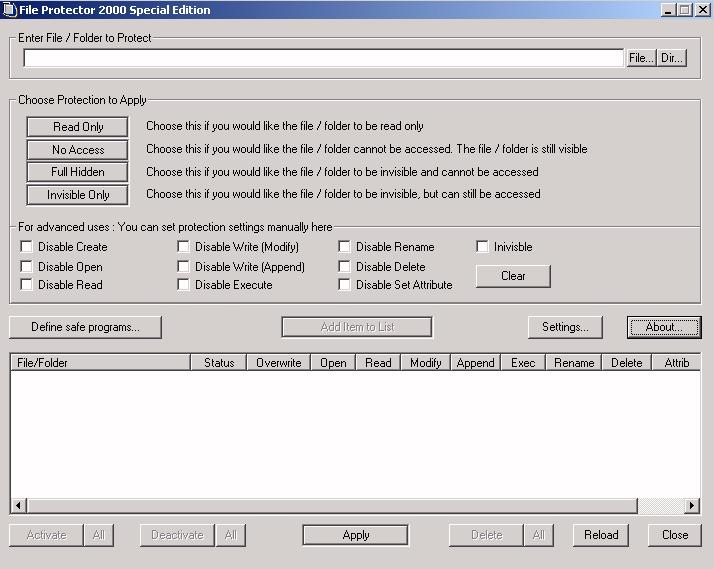Open the Settings... dialog
Screen dimensions: 714x569
[565, 327]
